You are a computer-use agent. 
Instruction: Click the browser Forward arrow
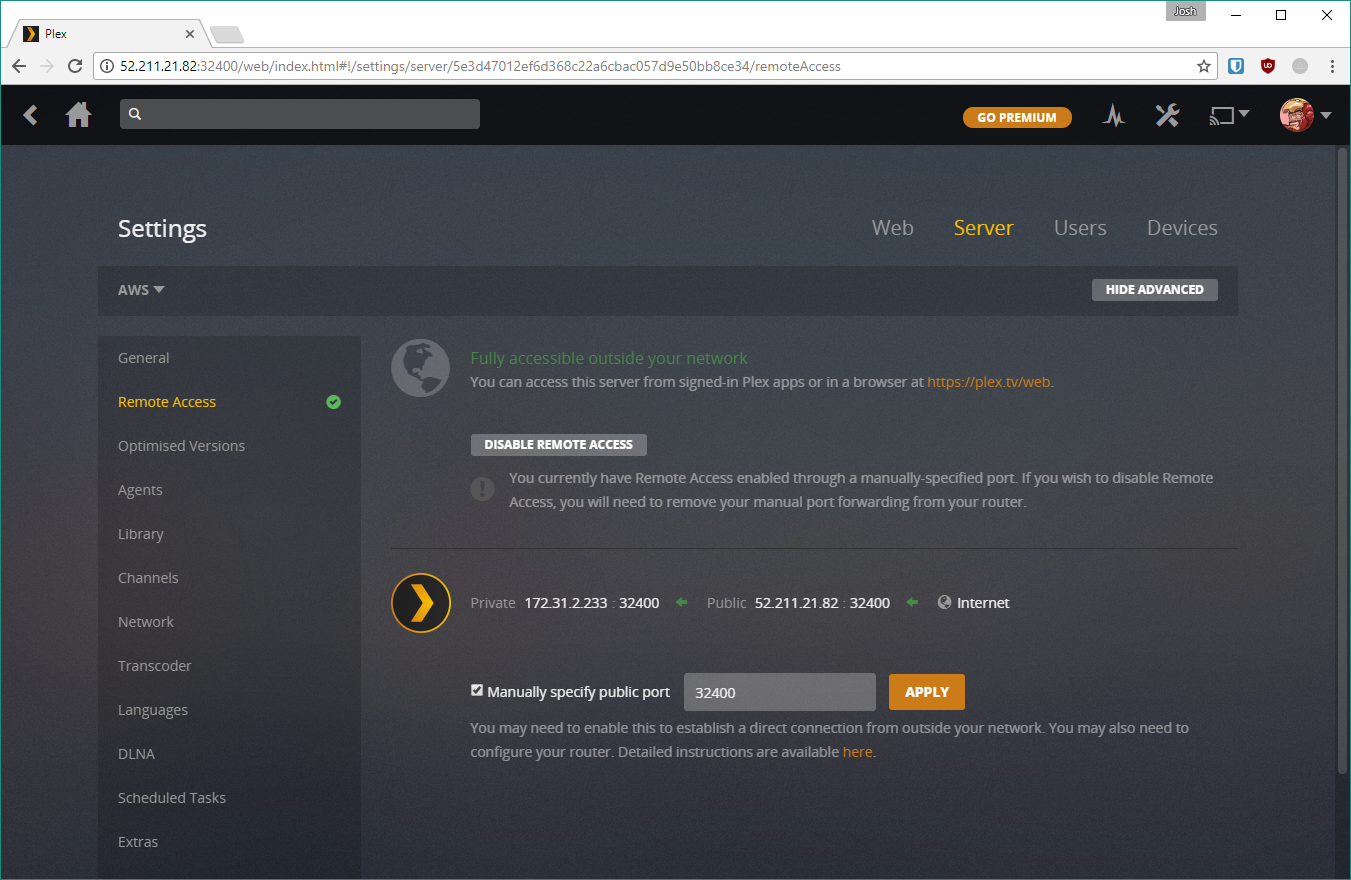point(47,66)
